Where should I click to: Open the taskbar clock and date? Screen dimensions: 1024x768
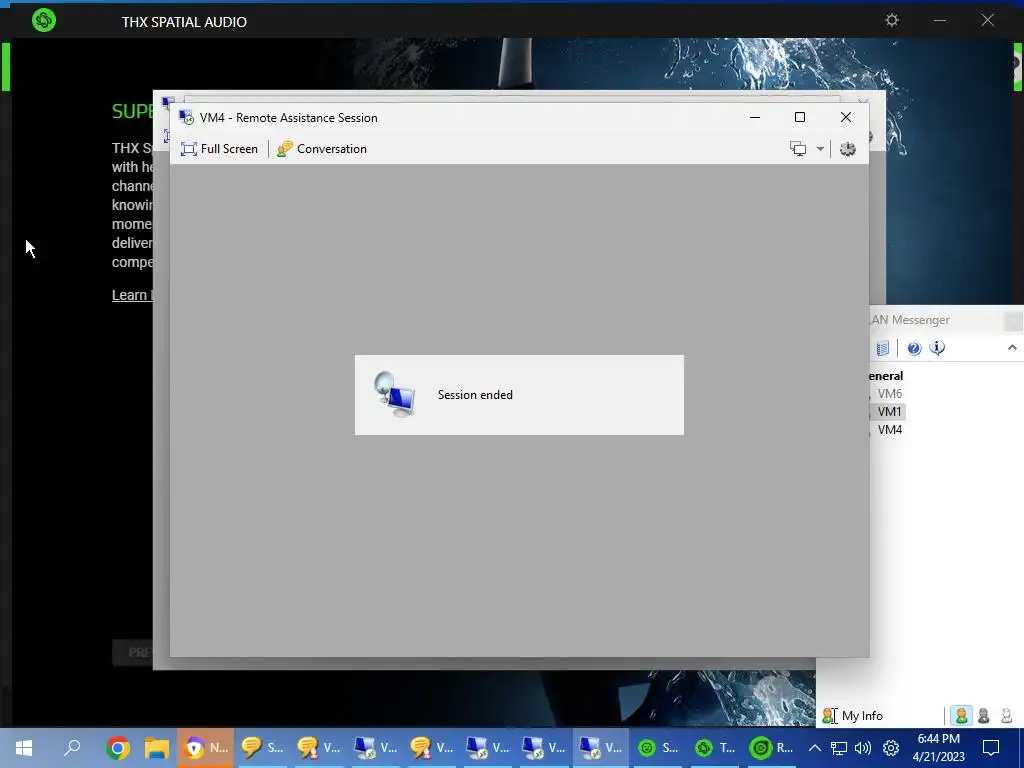pyautogui.click(x=938, y=748)
